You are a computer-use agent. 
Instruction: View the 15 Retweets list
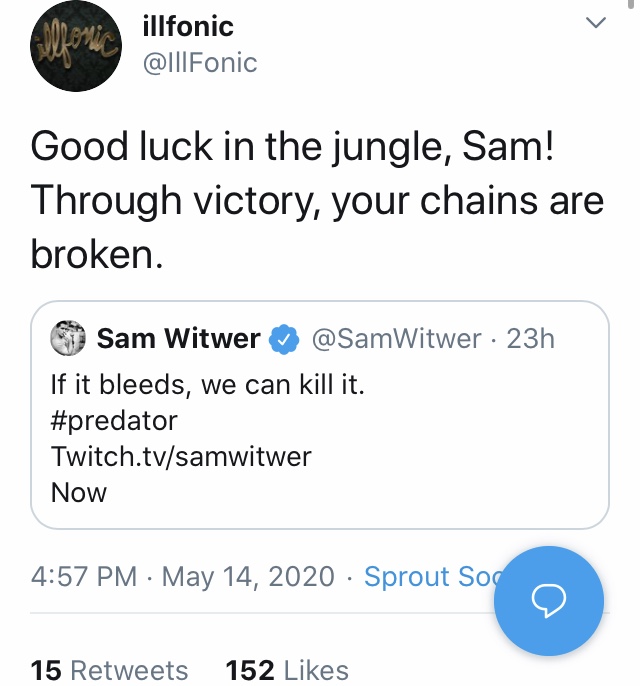tap(109, 669)
